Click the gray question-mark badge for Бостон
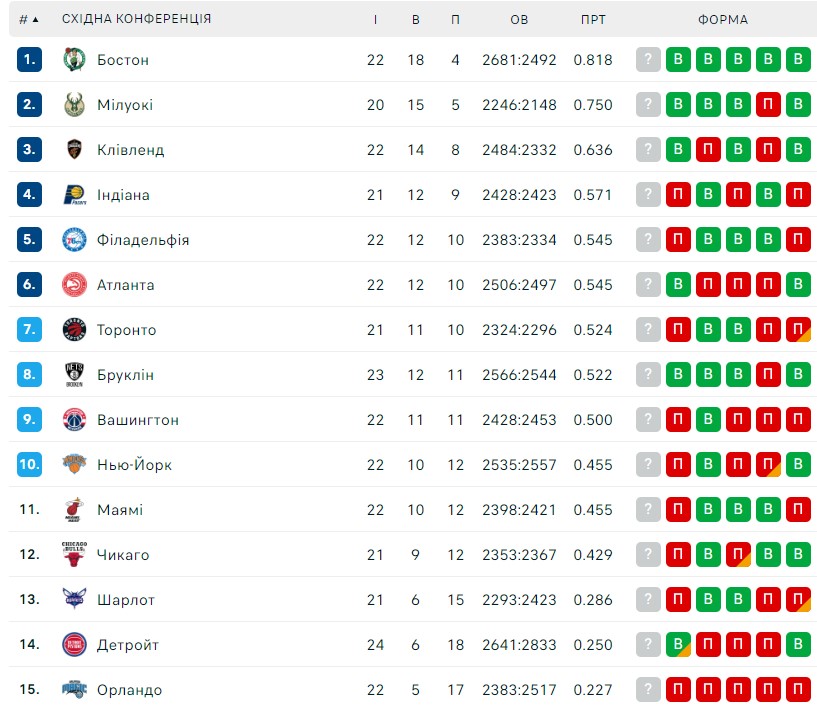This screenshot has height=708, width=817. coord(648,59)
